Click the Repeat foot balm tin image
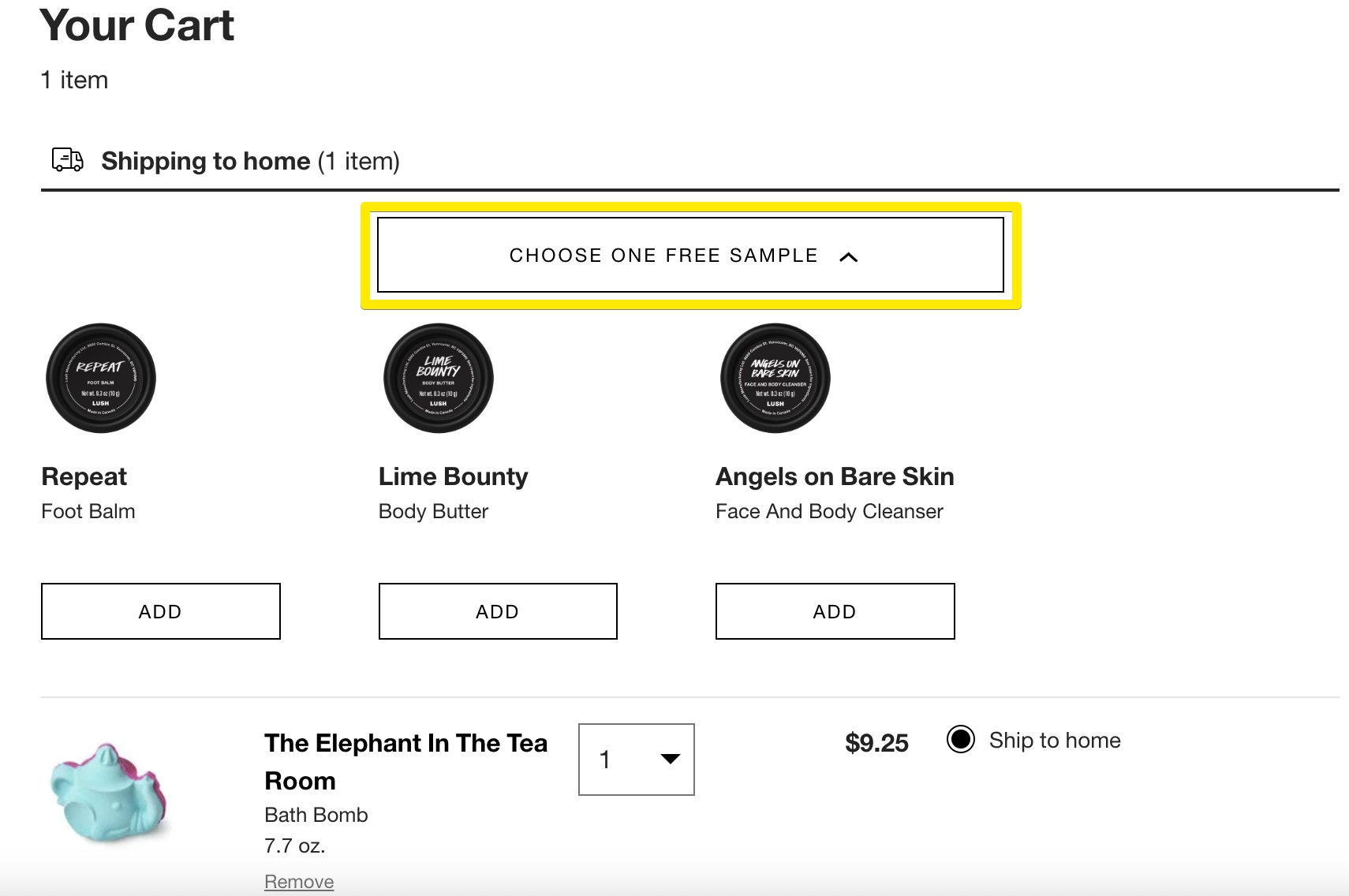 click(101, 378)
